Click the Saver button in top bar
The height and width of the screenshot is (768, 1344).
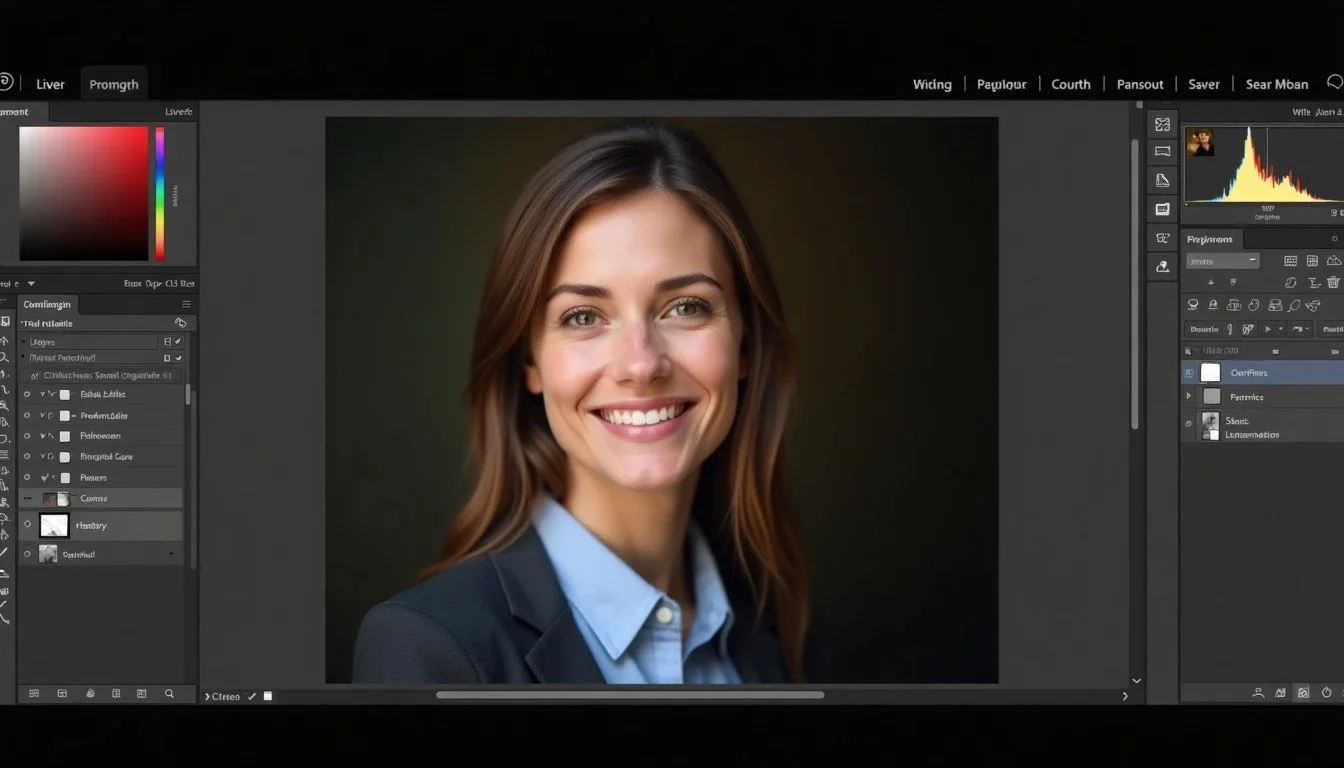click(x=1204, y=84)
